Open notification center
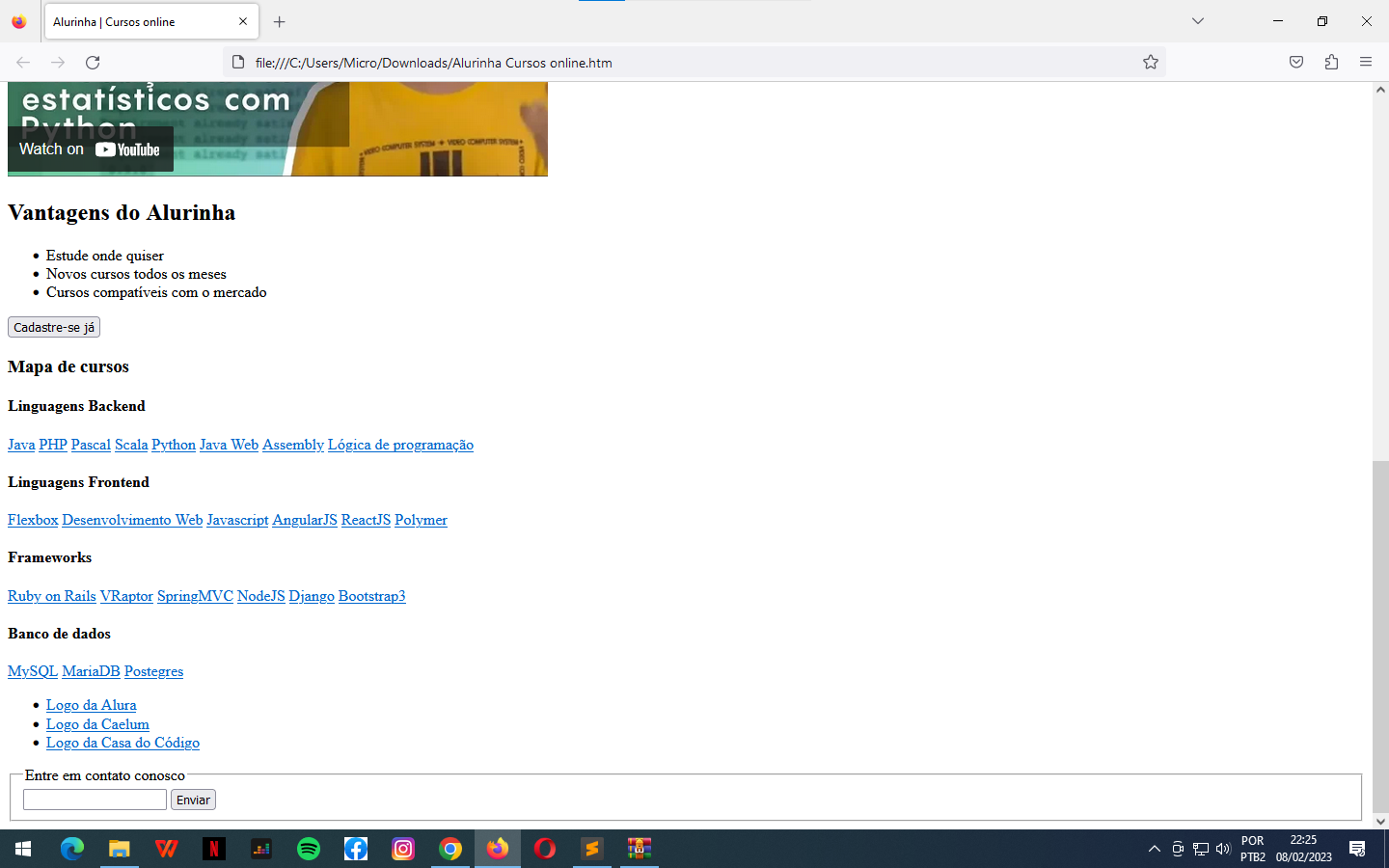This screenshot has height=868, width=1389. [x=1357, y=849]
